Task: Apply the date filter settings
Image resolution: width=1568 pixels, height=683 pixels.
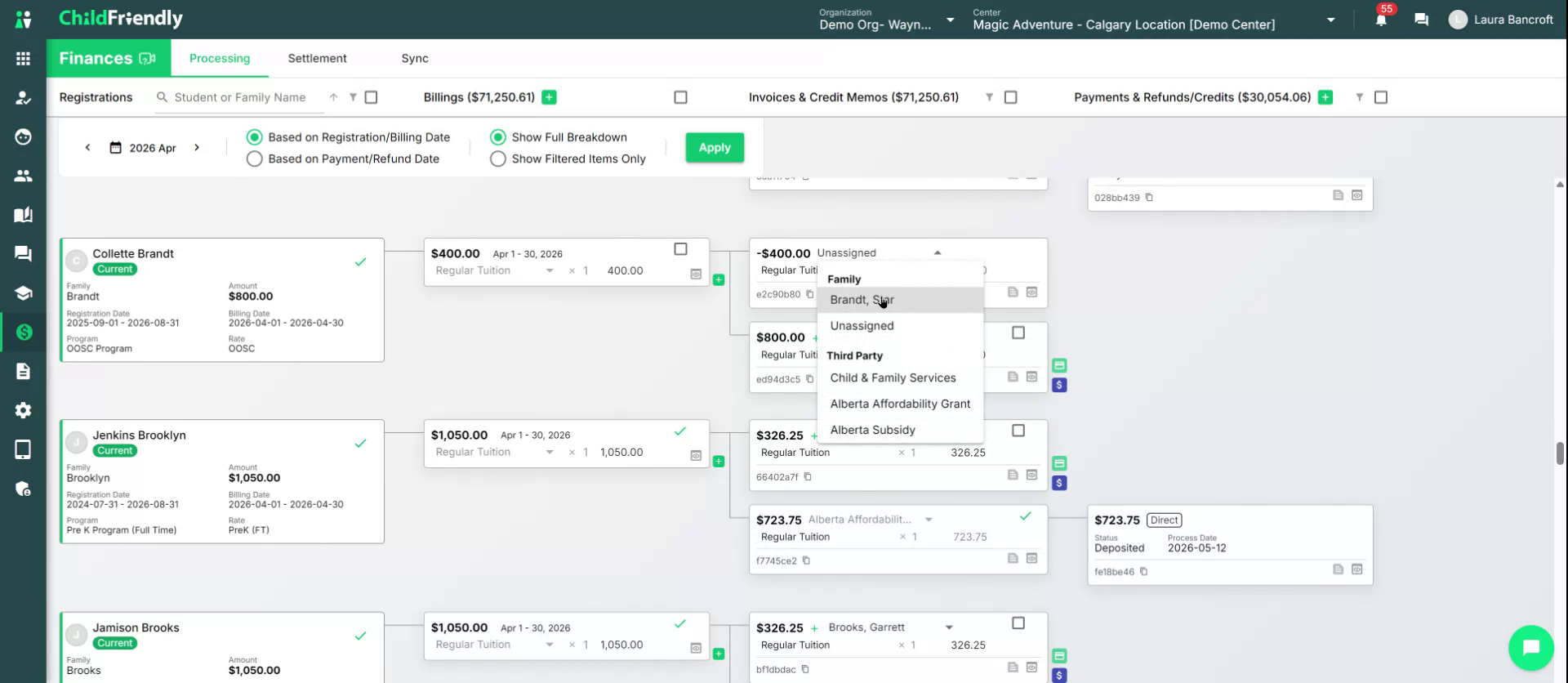Action: [715, 148]
